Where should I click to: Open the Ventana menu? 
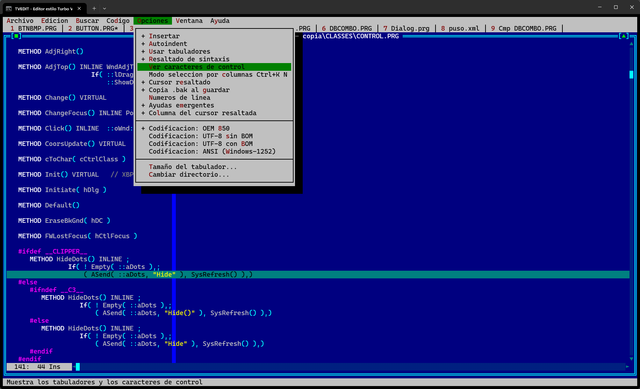(x=189, y=21)
